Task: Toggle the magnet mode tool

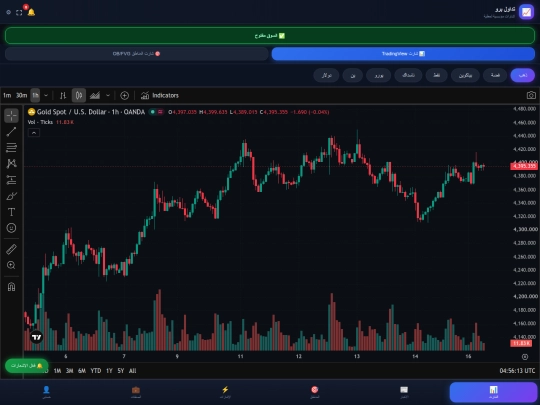Action: coord(11,287)
